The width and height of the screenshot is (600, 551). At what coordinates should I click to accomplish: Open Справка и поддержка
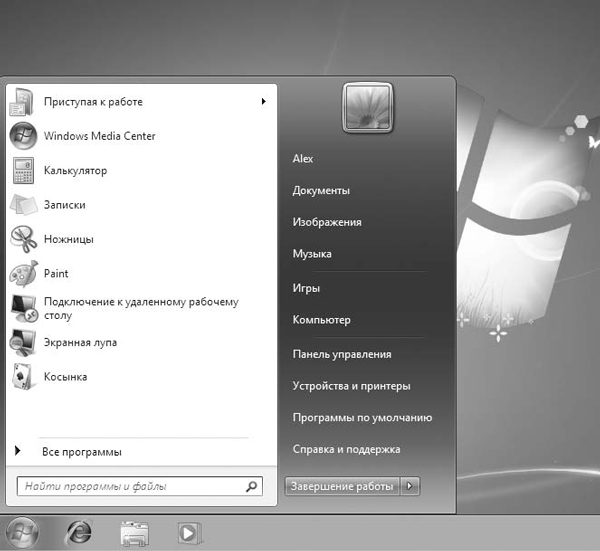[346, 449]
